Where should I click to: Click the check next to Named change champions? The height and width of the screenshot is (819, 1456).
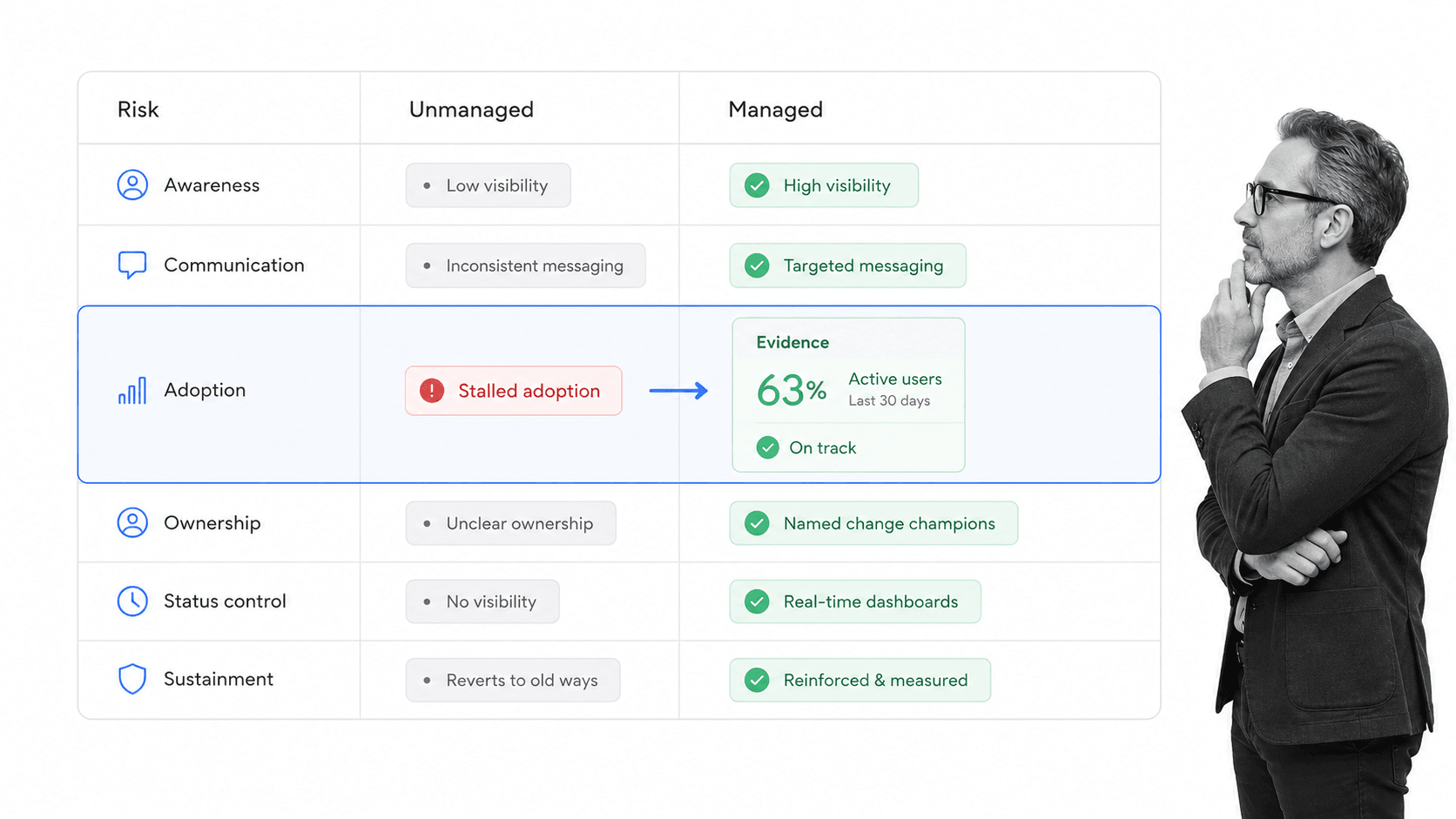[758, 523]
